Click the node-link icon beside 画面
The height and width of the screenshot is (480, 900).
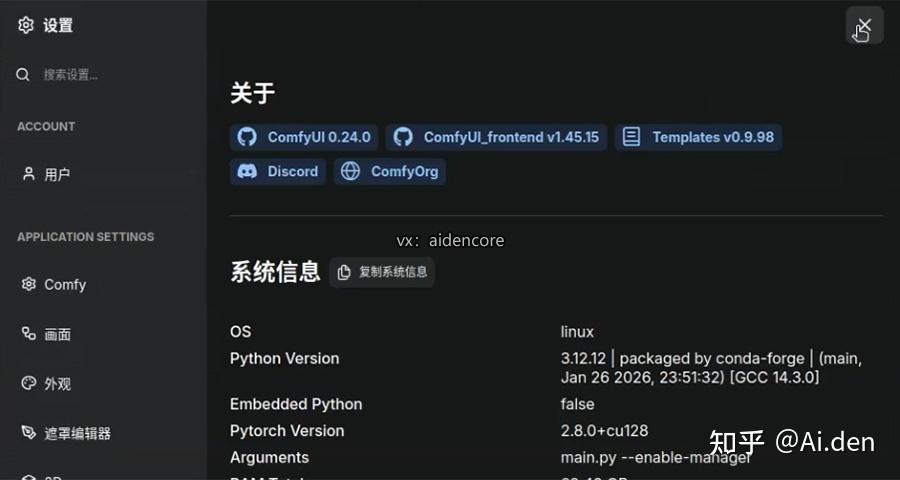(x=29, y=334)
